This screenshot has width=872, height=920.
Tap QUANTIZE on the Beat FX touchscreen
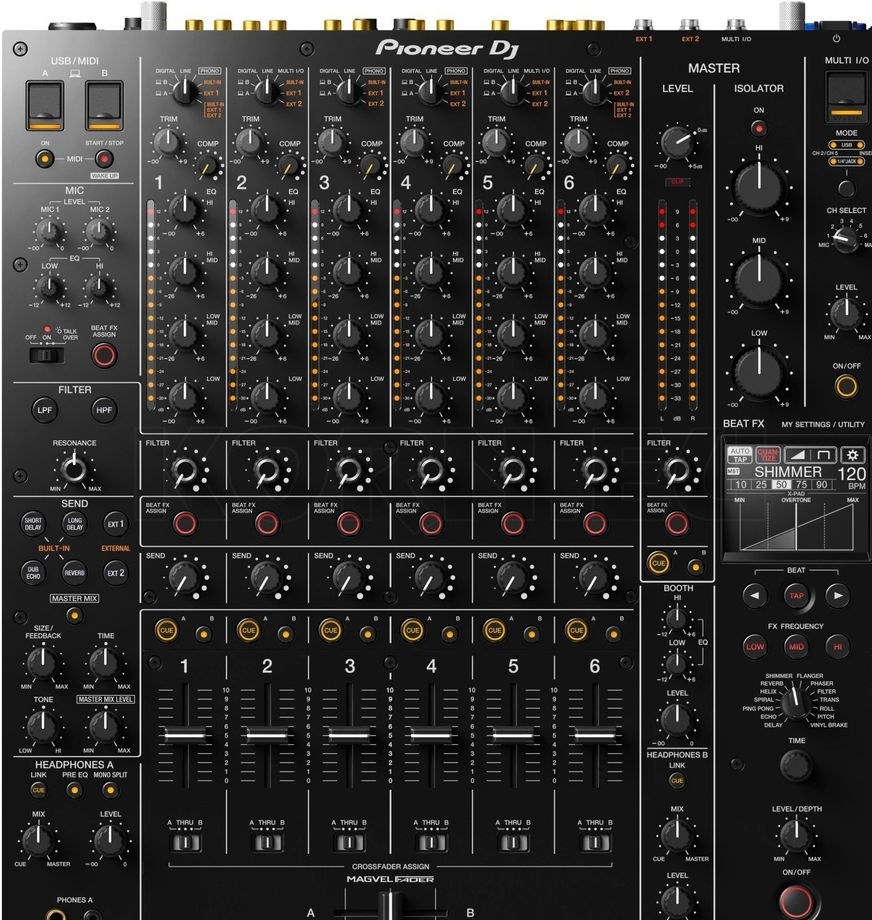tap(768, 455)
